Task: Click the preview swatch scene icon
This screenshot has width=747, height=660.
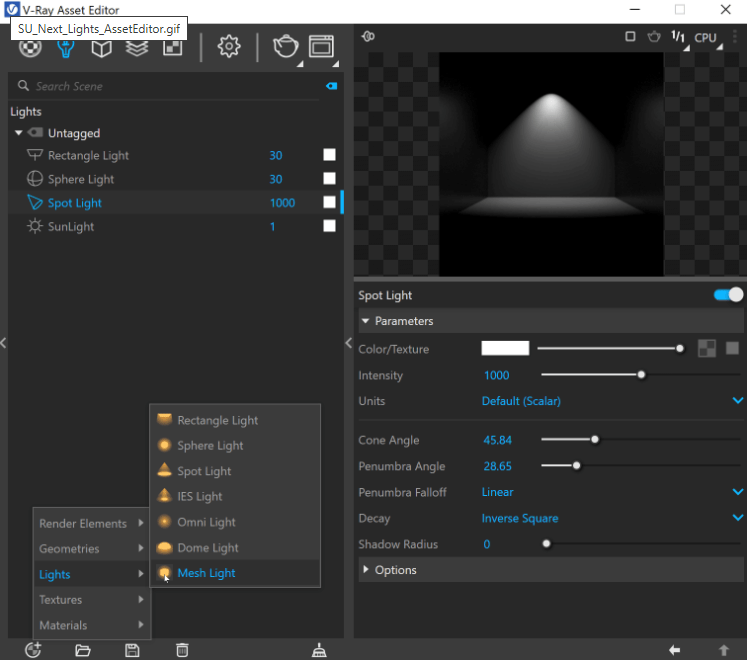Action: pyautogui.click(x=368, y=36)
